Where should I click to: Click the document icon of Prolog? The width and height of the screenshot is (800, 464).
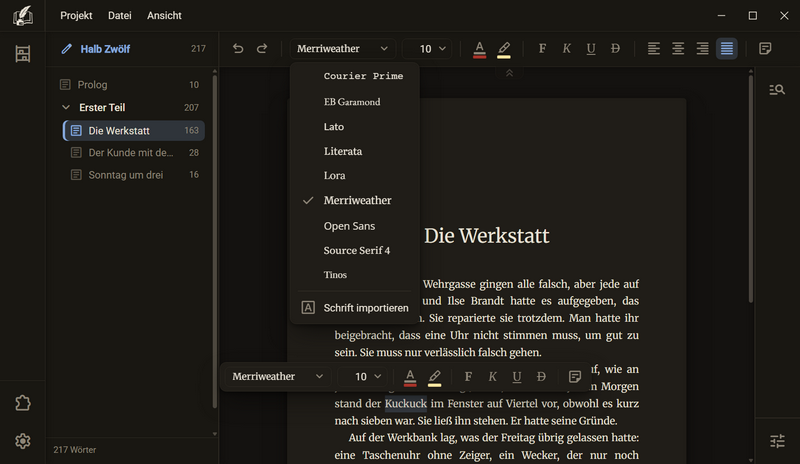click(x=65, y=84)
